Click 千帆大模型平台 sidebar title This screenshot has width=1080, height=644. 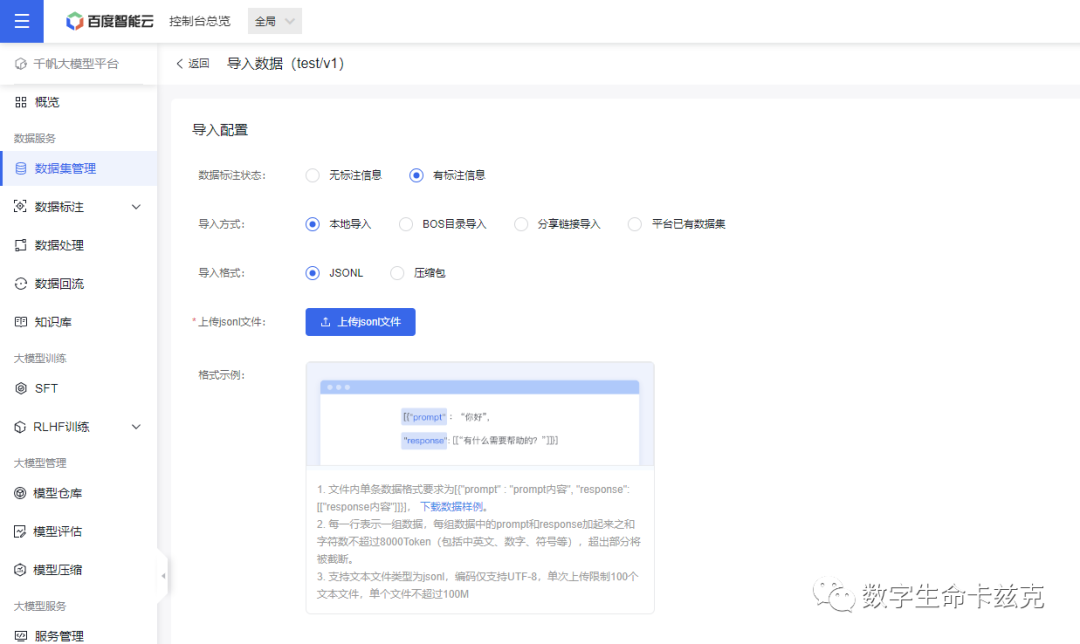pyautogui.click(x=76, y=64)
